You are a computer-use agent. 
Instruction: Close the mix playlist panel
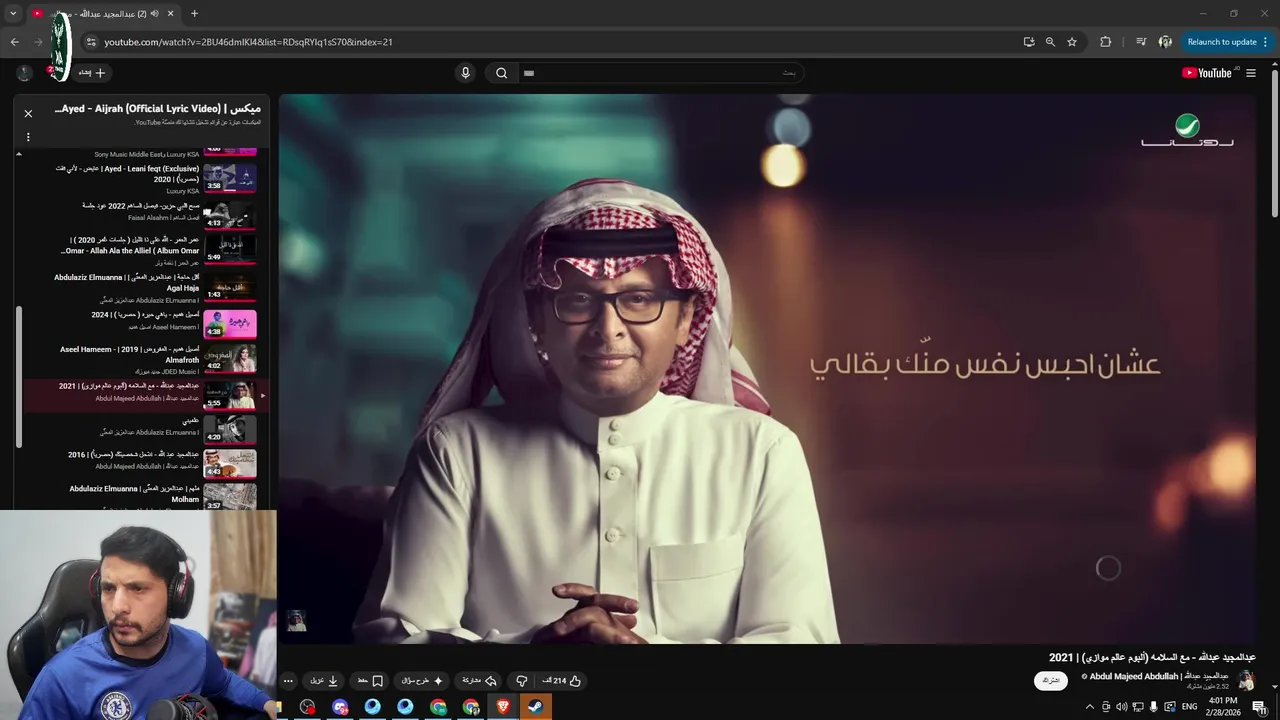coord(28,114)
